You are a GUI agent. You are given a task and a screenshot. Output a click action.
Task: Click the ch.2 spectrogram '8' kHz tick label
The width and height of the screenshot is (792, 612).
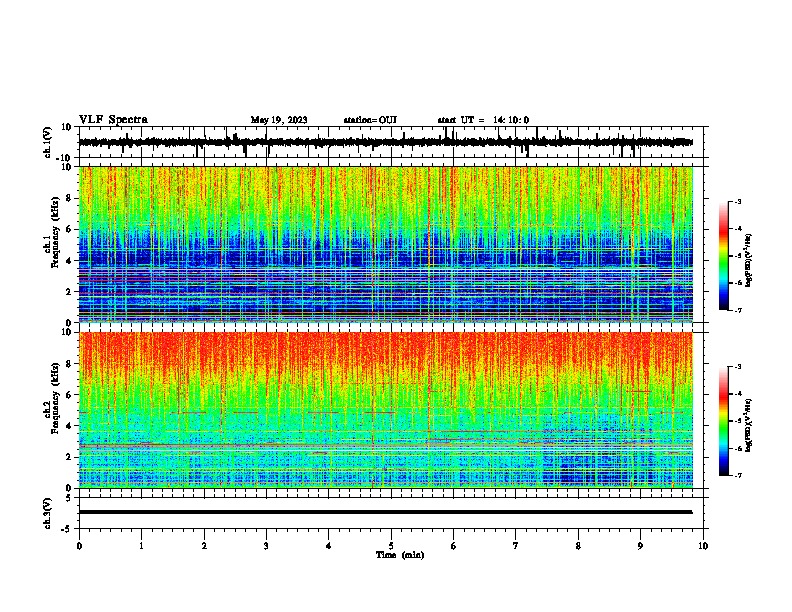[x=69, y=364]
